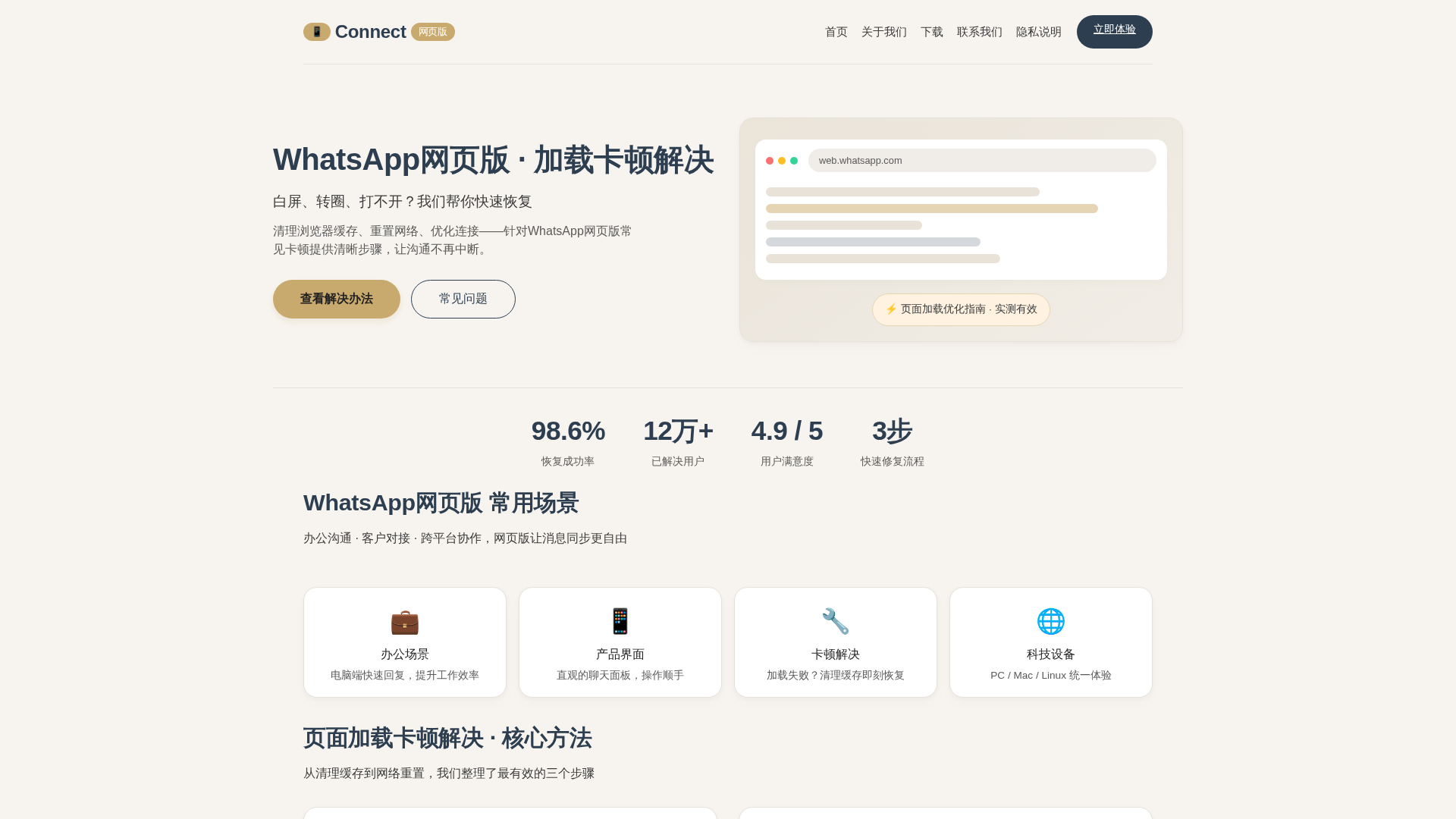The image size is (1456, 819).
Task: Select the 科技设备 card title
Action: click(1051, 654)
